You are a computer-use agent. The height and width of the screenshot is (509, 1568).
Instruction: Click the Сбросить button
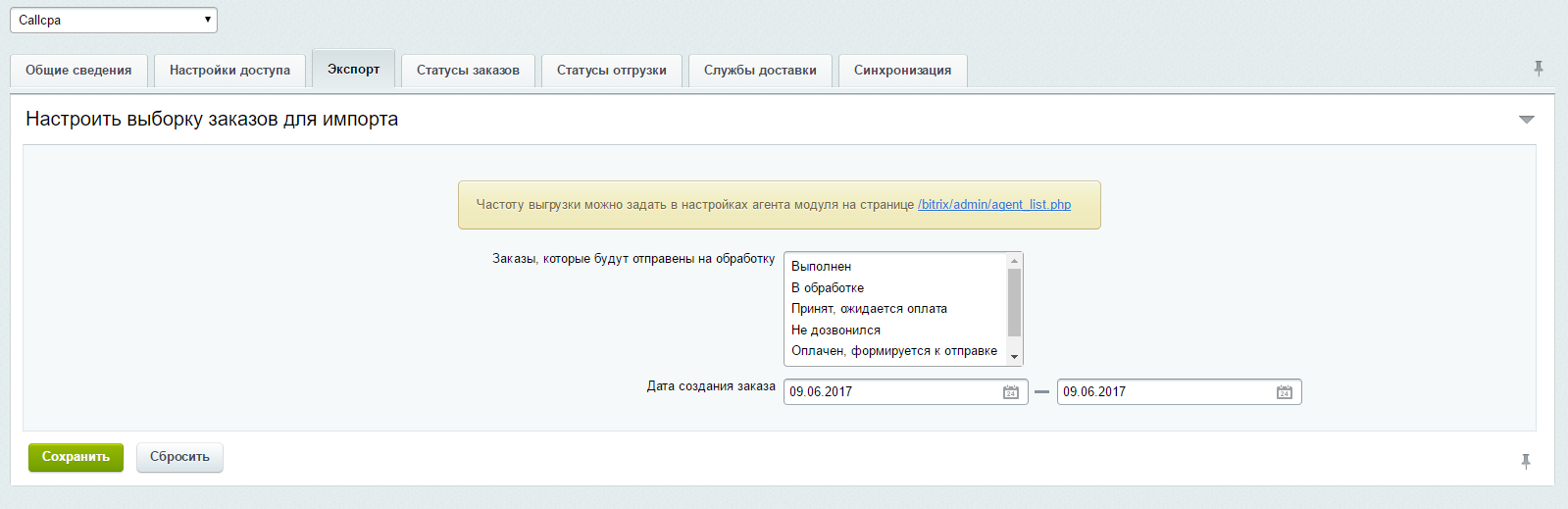tap(179, 457)
